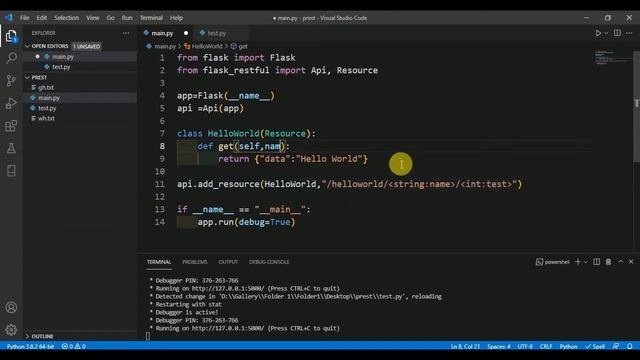This screenshot has width=640, height=360.
Task: Switch to the Problems panel tab
Action: 195,262
